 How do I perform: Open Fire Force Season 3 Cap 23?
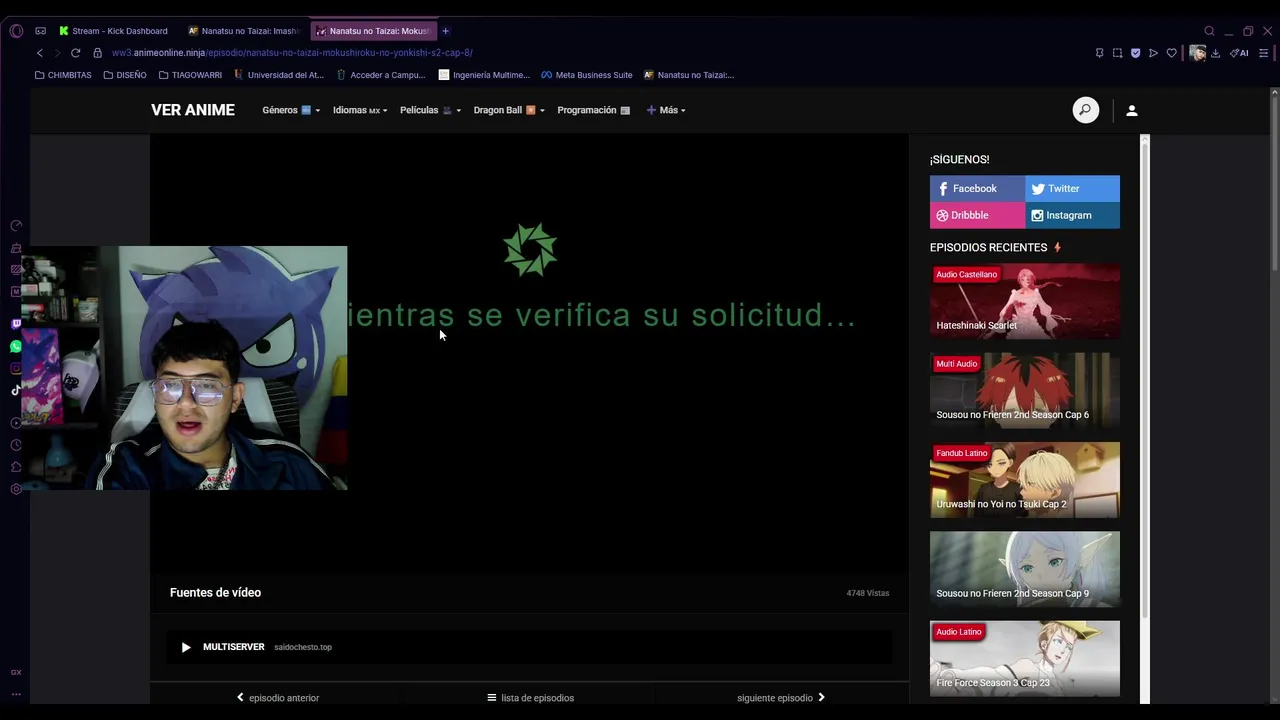pyautogui.click(x=1025, y=659)
